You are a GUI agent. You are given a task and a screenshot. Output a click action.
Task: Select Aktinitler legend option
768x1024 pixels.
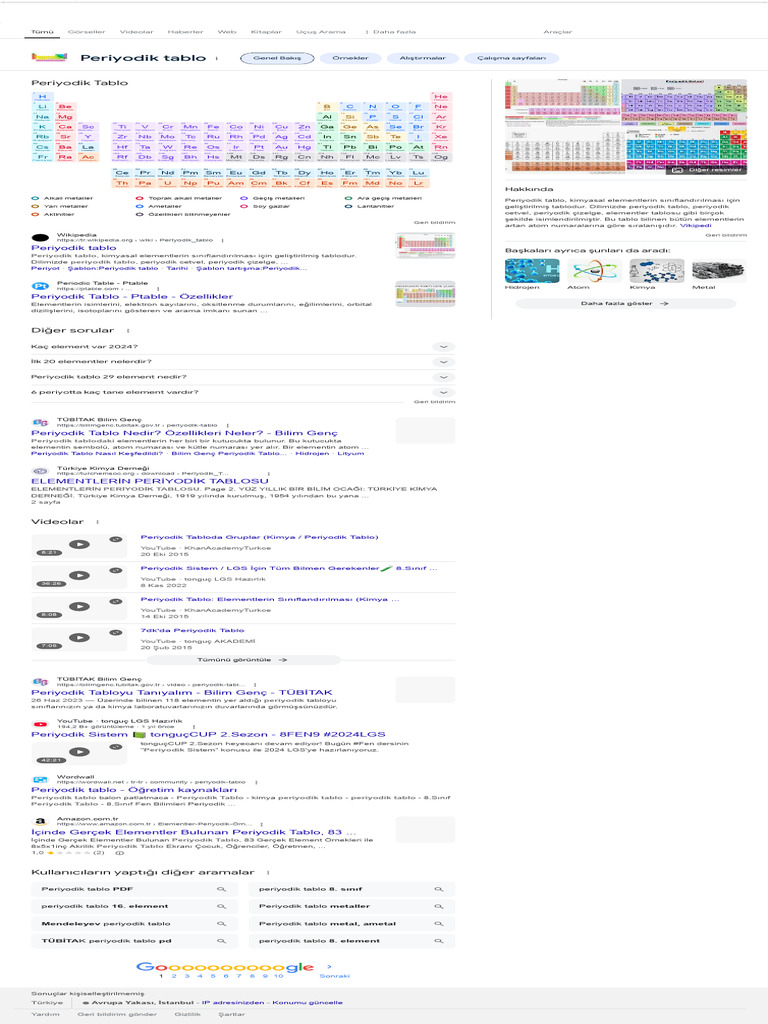[x=53, y=214]
